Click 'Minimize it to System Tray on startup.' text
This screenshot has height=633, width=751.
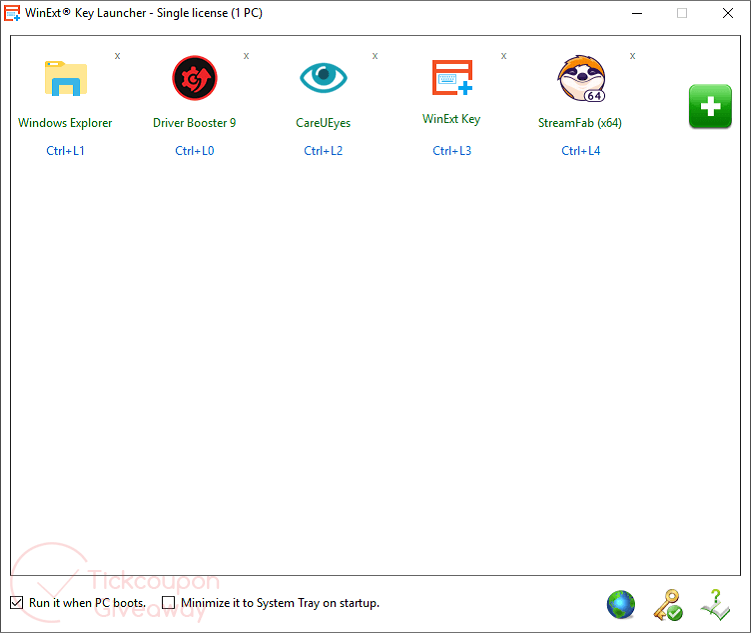[280, 603]
